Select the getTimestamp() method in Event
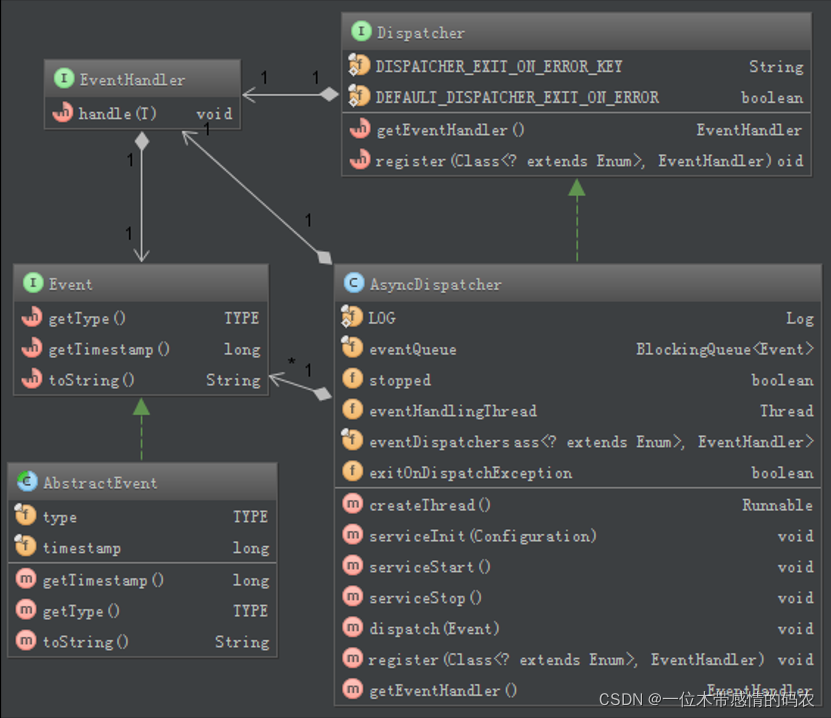This screenshot has height=718, width=831. click(x=109, y=349)
